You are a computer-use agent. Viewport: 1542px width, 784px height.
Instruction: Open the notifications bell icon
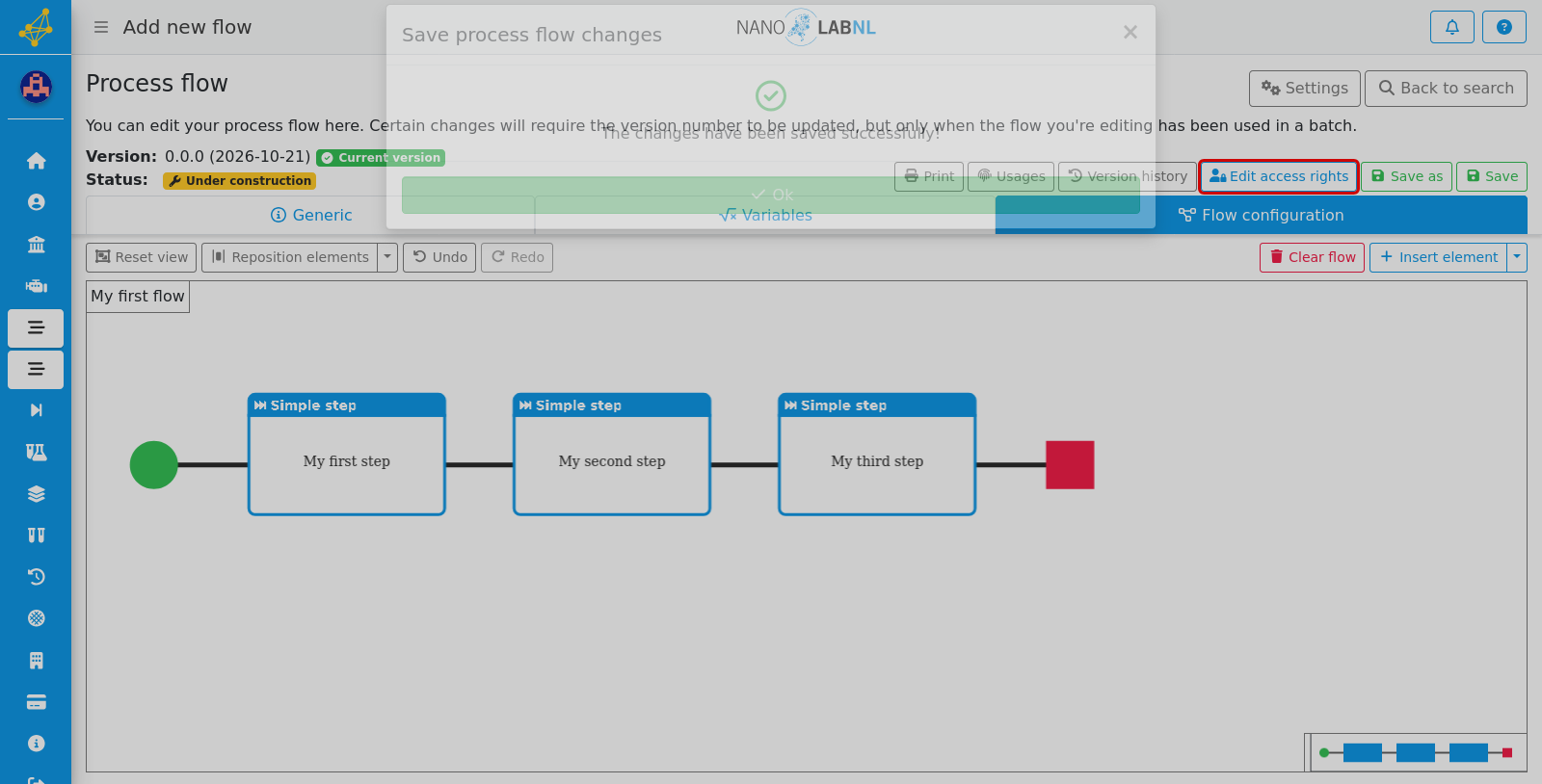tap(1452, 27)
